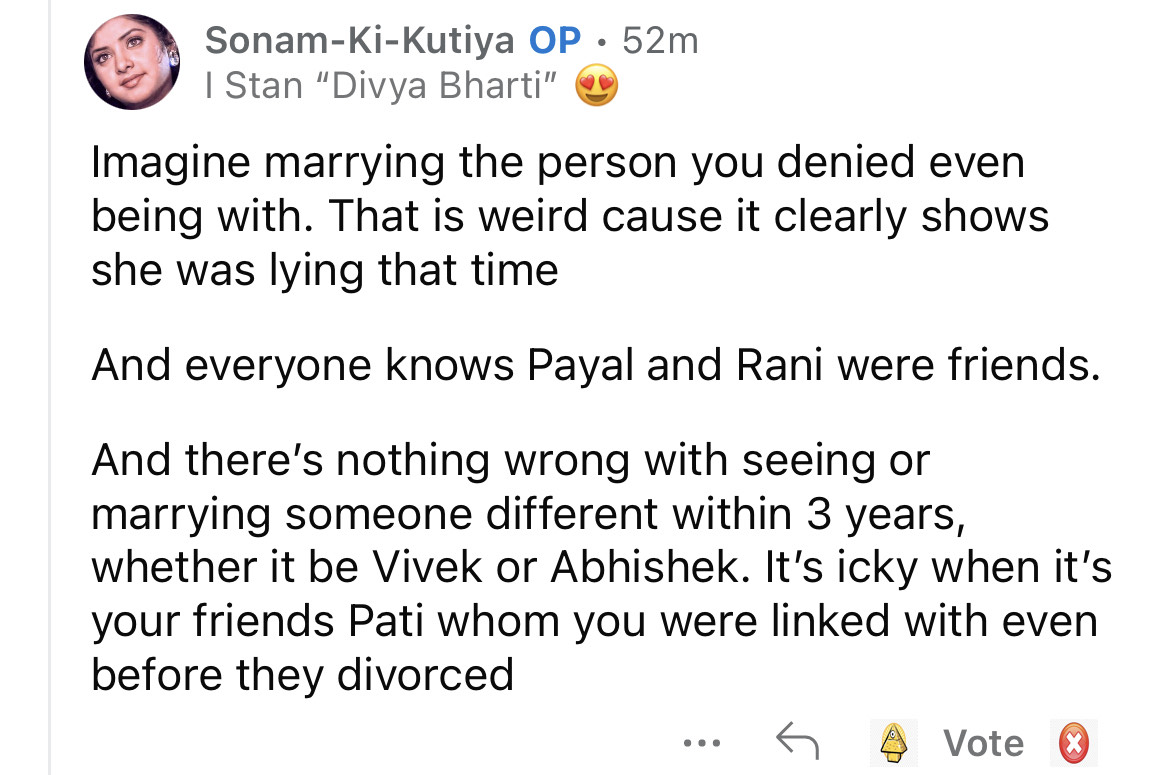Click the 52m comment timestamp
This screenshot has height=775, width=1170.
659,41
